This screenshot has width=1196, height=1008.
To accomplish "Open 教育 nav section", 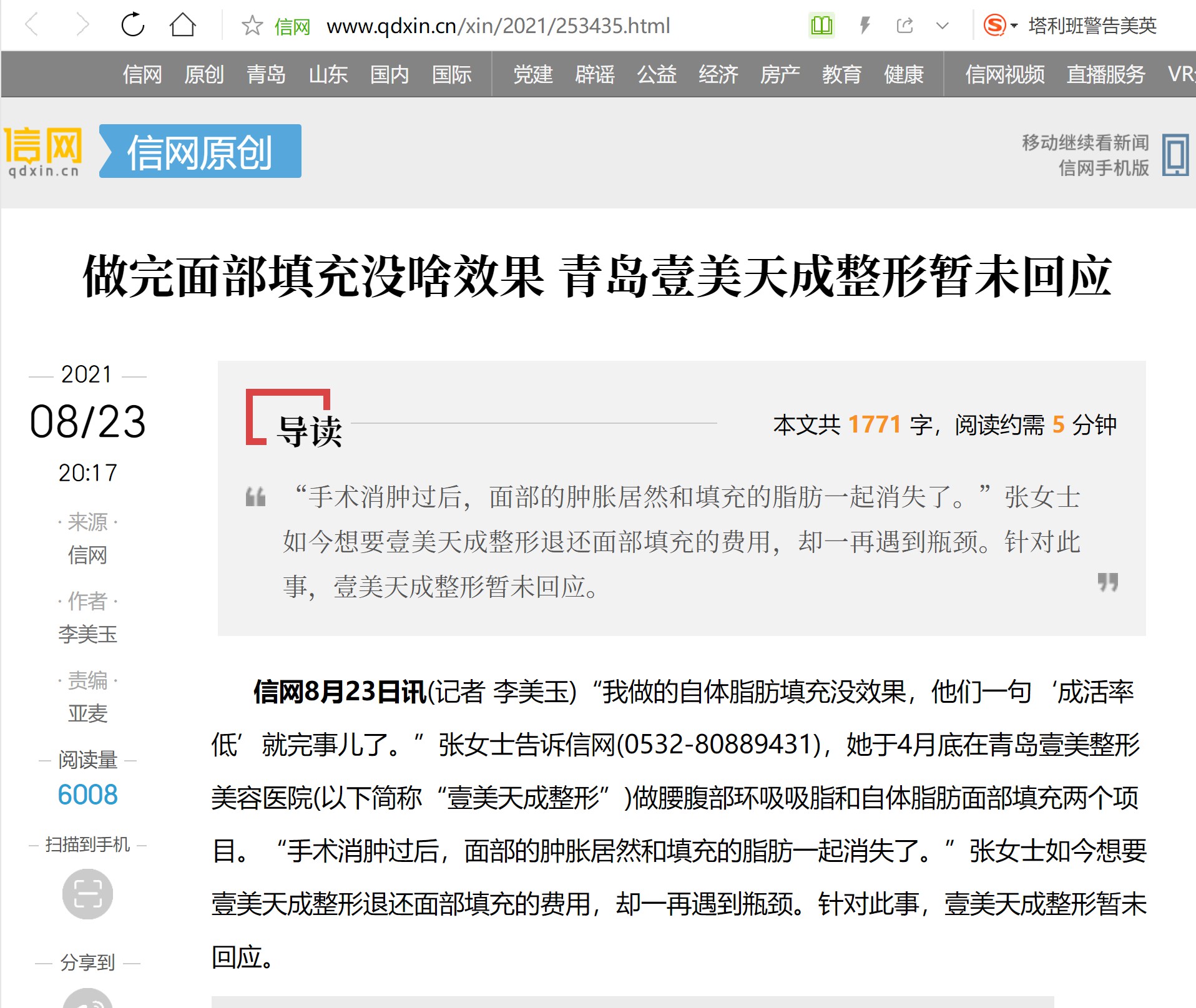I will (842, 74).
